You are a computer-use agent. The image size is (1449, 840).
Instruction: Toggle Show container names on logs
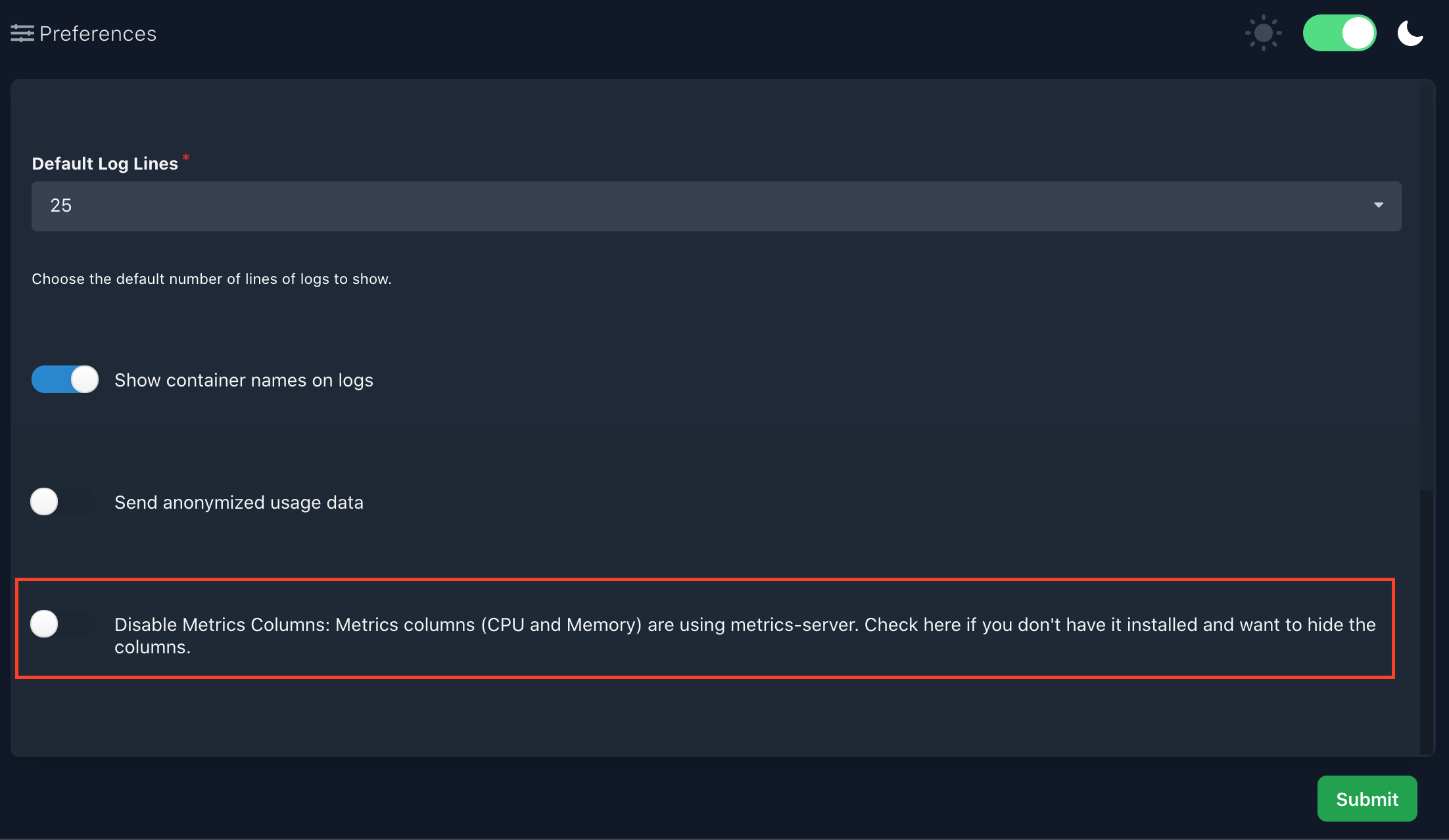pos(64,380)
